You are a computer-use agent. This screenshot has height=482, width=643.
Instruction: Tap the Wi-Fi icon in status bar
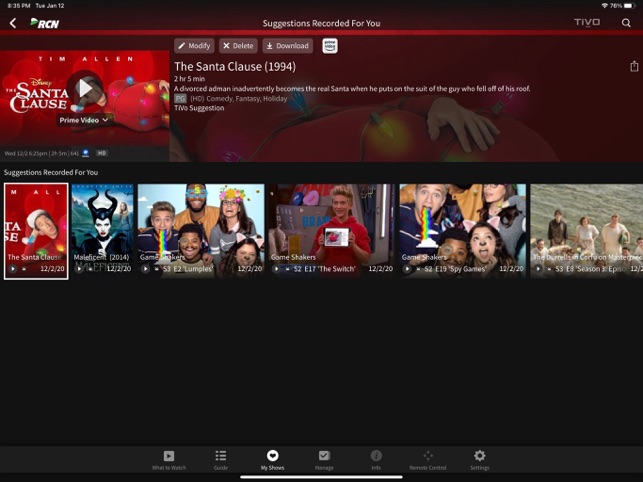tap(605, 6)
